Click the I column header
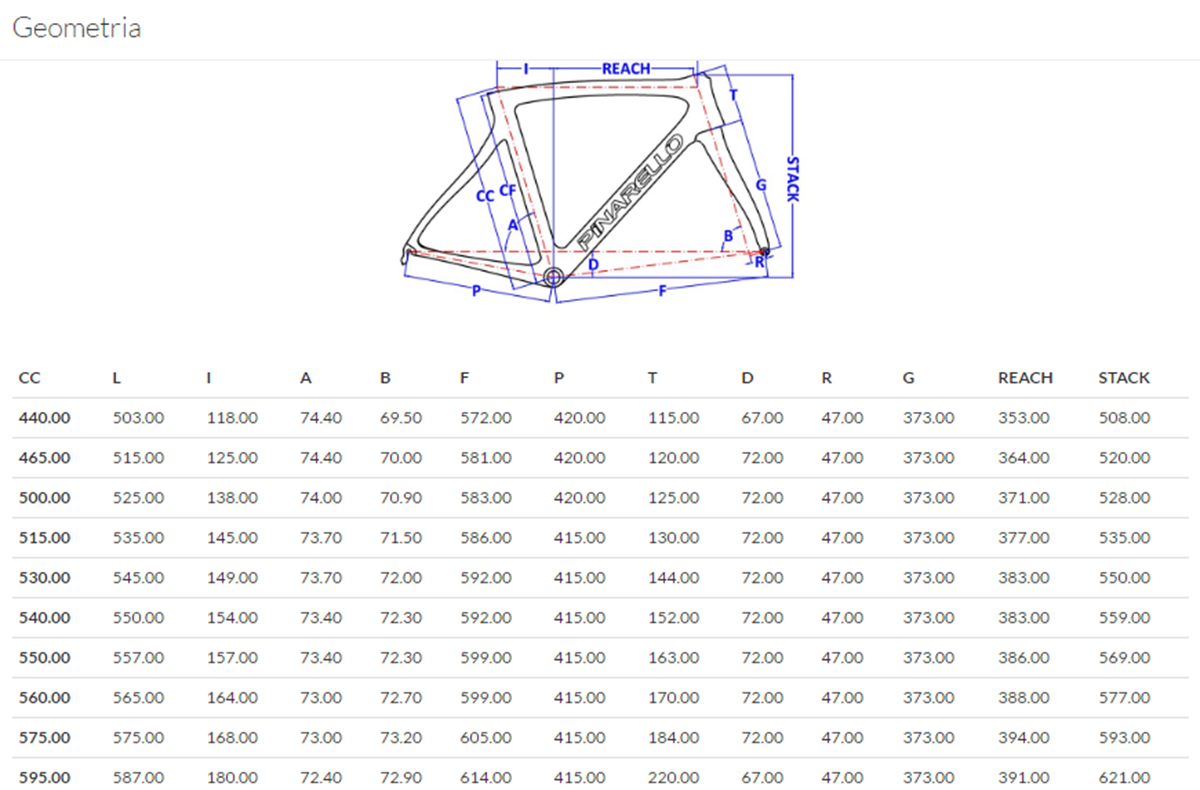1200x790 pixels. pos(208,378)
